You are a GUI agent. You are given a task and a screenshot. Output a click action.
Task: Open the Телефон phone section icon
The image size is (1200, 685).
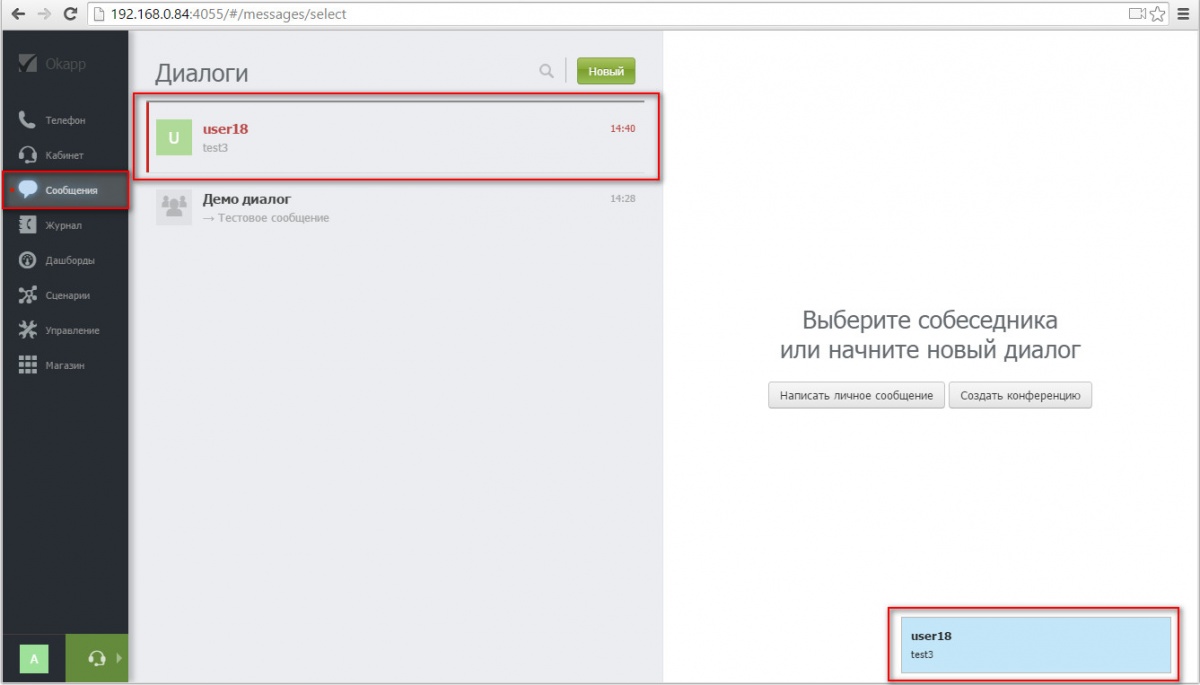[x=28, y=120]
